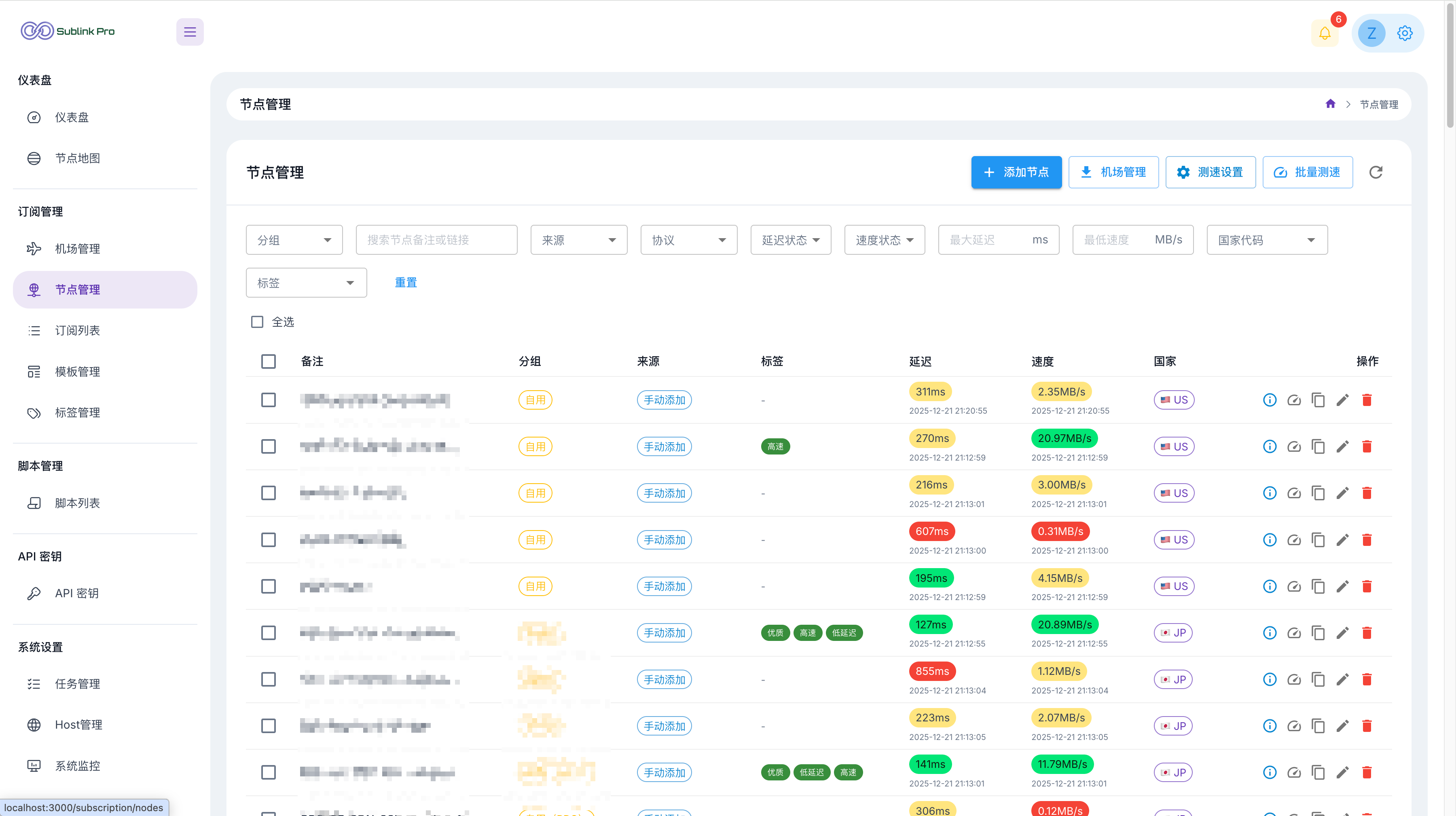Reset filters with 重置 link
The image size is (1456, 816).
coord(405,283)
